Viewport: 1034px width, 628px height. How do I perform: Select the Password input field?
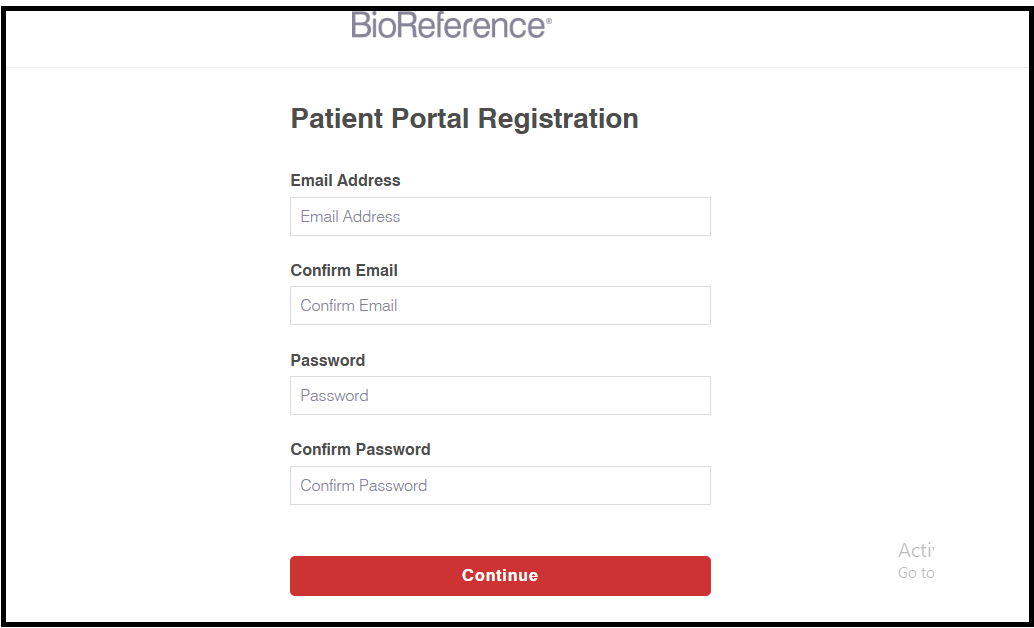[x=500, y=396]
